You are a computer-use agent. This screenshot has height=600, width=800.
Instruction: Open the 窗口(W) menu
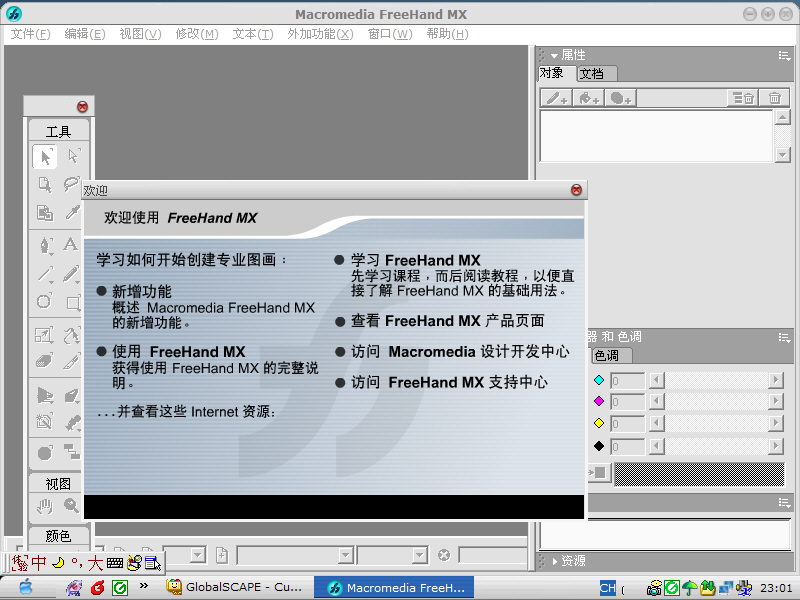[x=390, y=34]
